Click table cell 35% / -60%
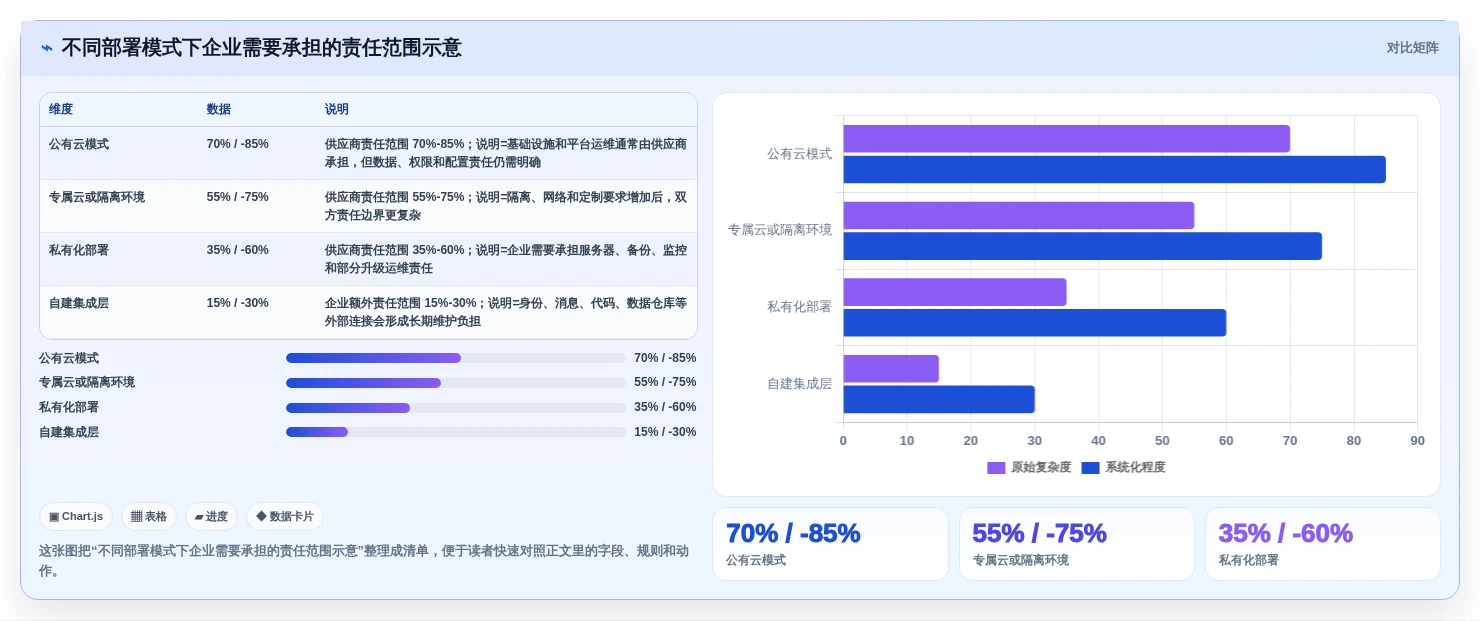1480x621 pixels. [238, 250]
